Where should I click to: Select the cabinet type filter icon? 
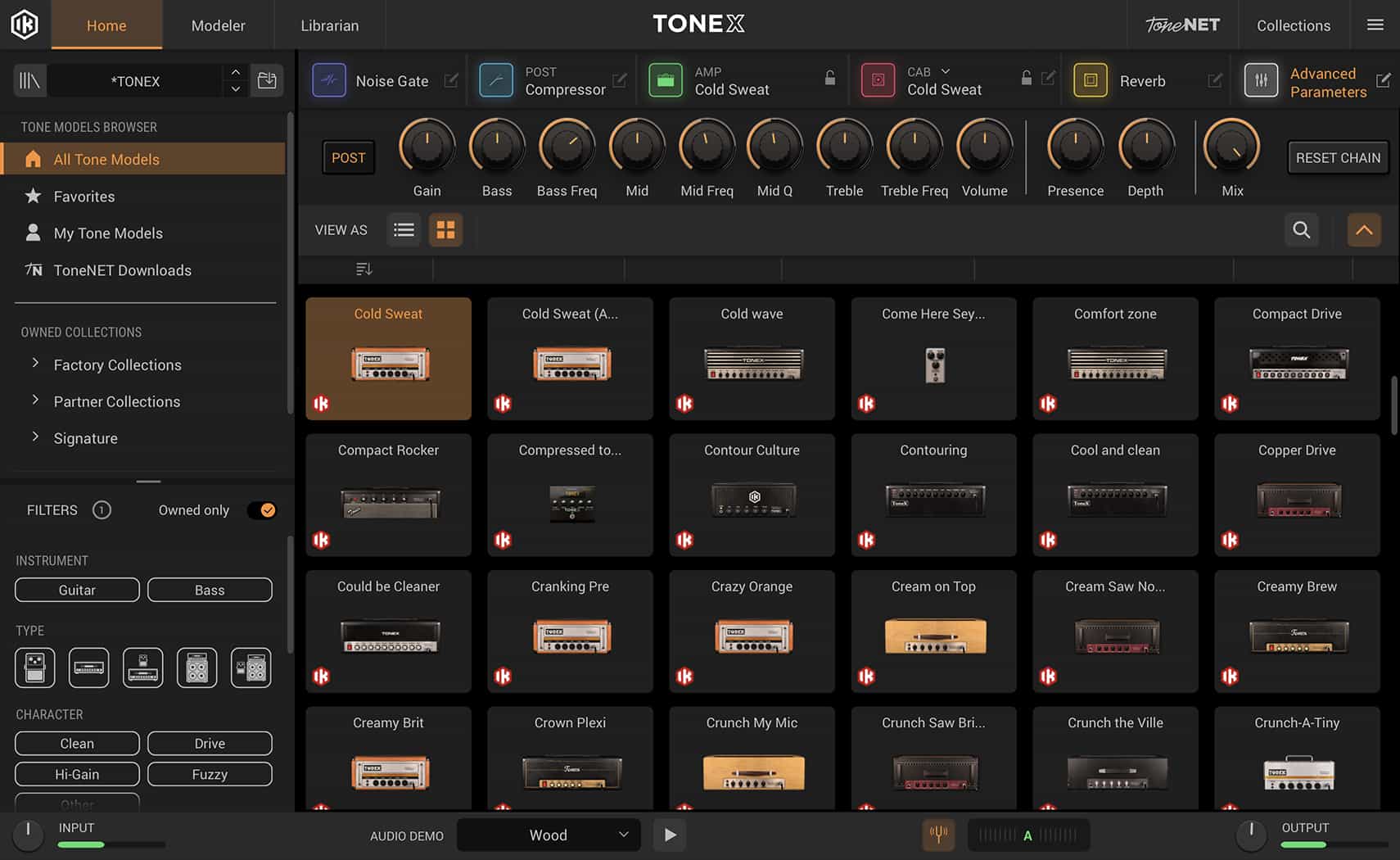196,668
